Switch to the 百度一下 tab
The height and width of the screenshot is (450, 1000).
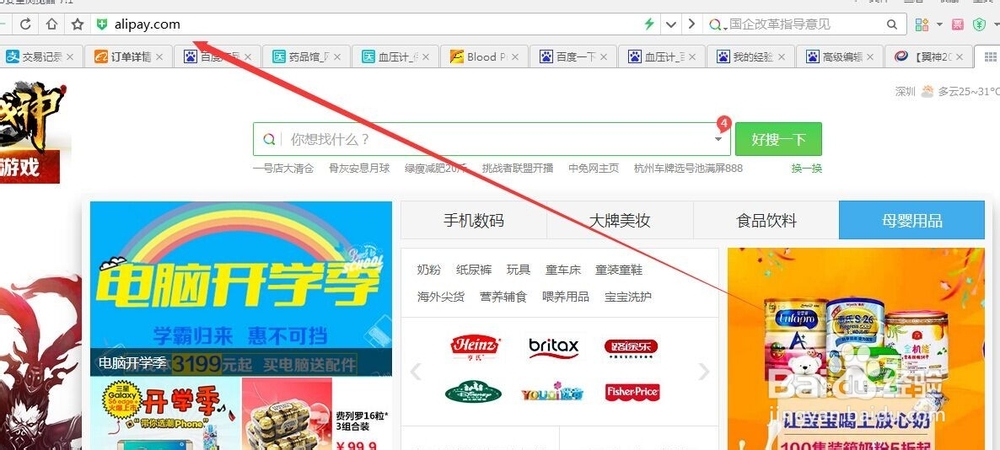click(x=573, y=57)
